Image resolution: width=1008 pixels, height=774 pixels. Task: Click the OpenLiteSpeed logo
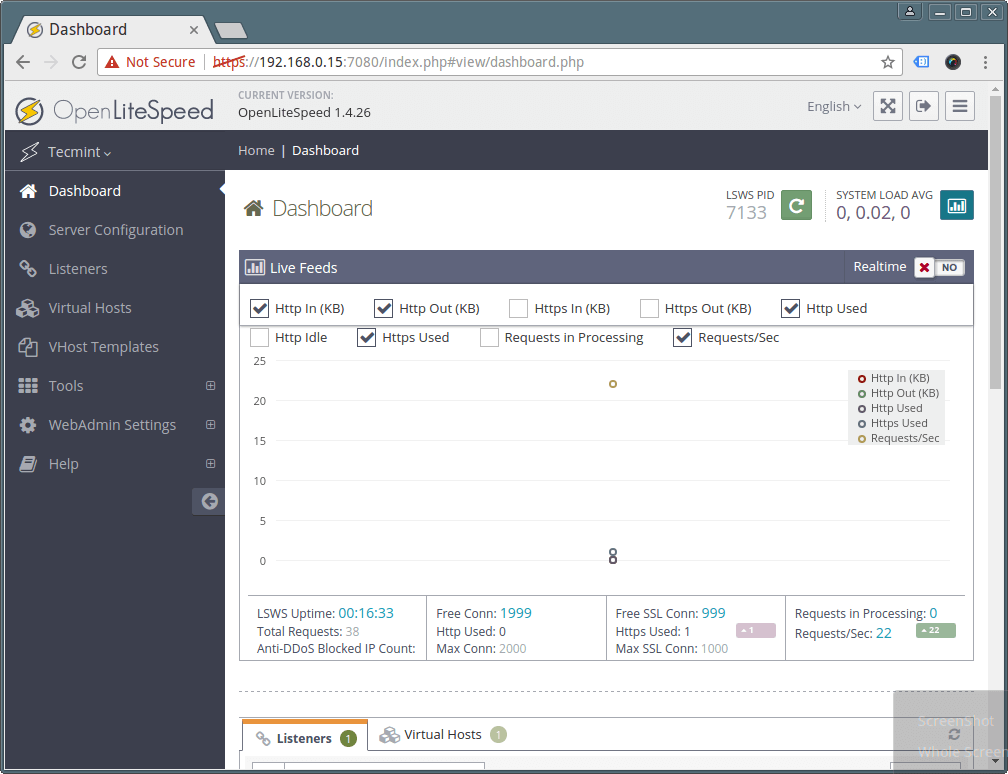(x=114, y=111)
